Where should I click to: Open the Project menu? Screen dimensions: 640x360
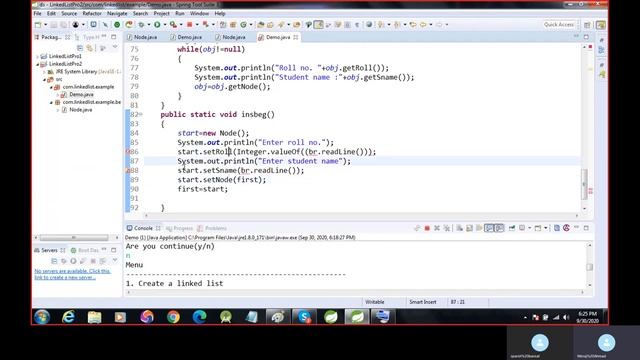(161, 13)
